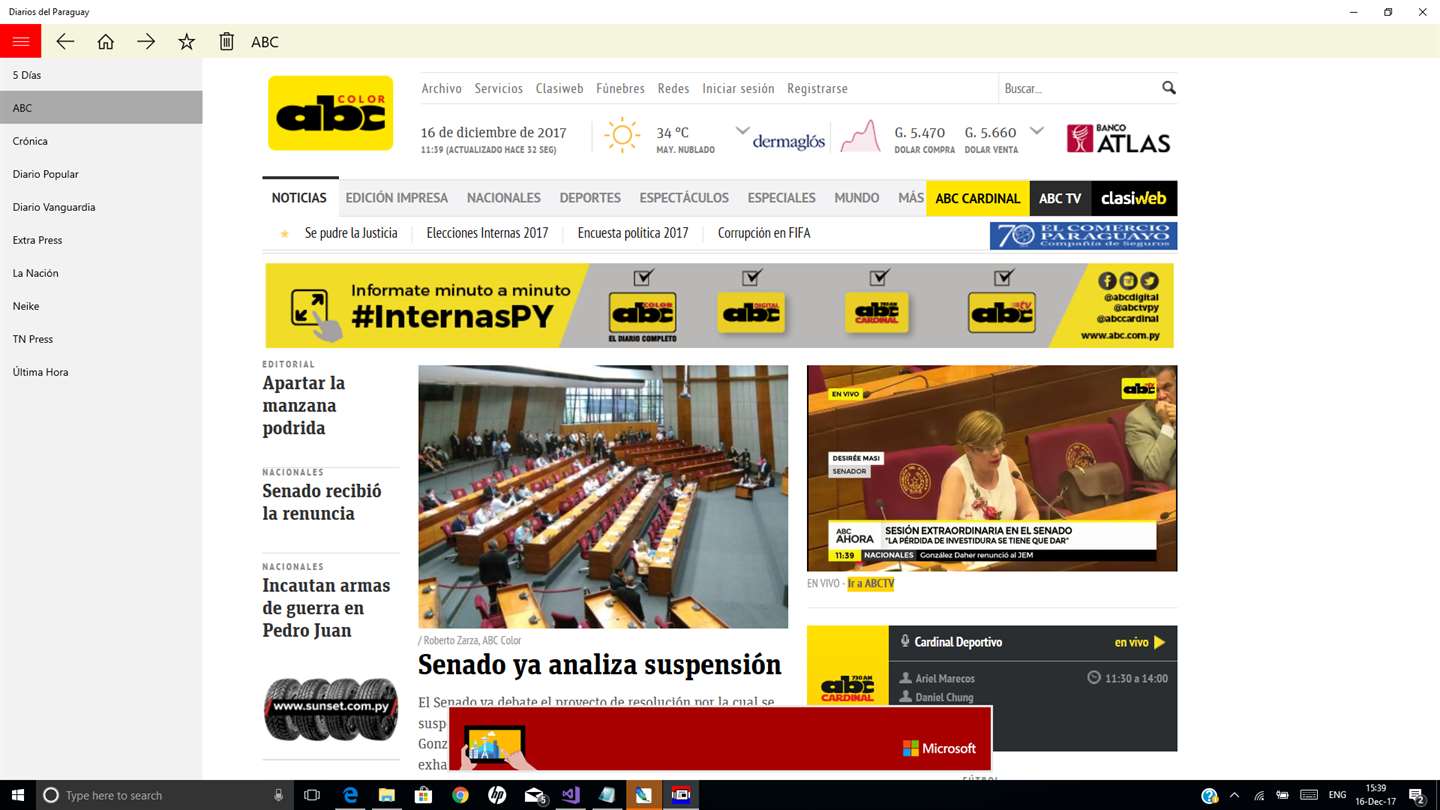Click the dollar exchange chart icon
Screen dimensions: 1440x810
coord(860,136)
